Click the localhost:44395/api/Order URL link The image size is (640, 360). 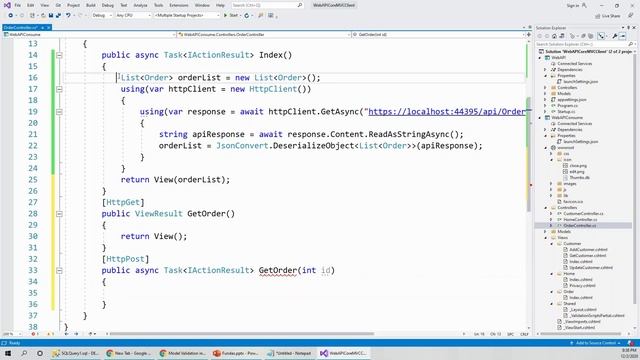[447, 111]
